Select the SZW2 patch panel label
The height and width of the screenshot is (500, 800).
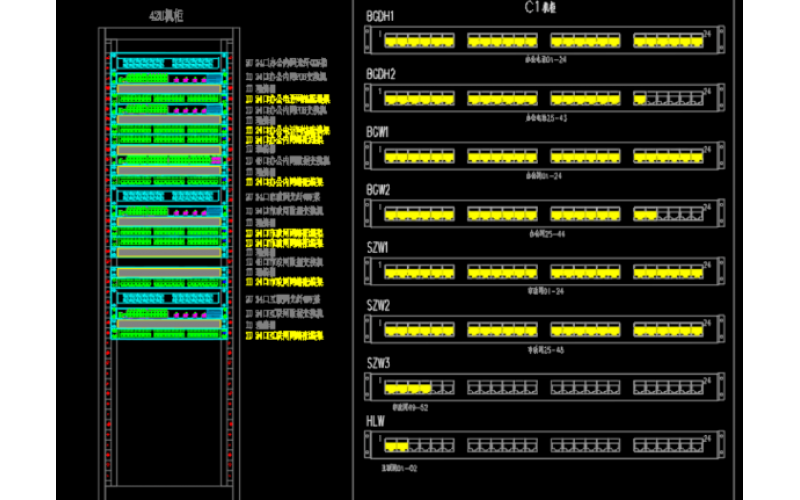[378, 305]
